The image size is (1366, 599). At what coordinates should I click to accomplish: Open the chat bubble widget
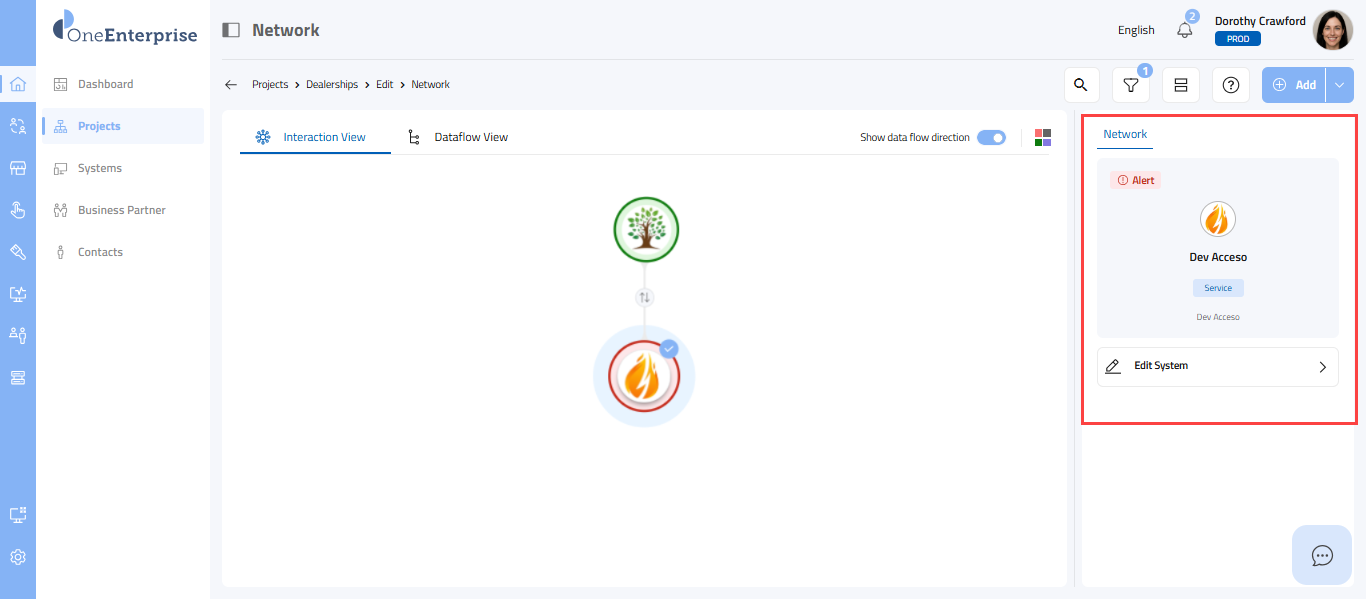coord(1322,555)
